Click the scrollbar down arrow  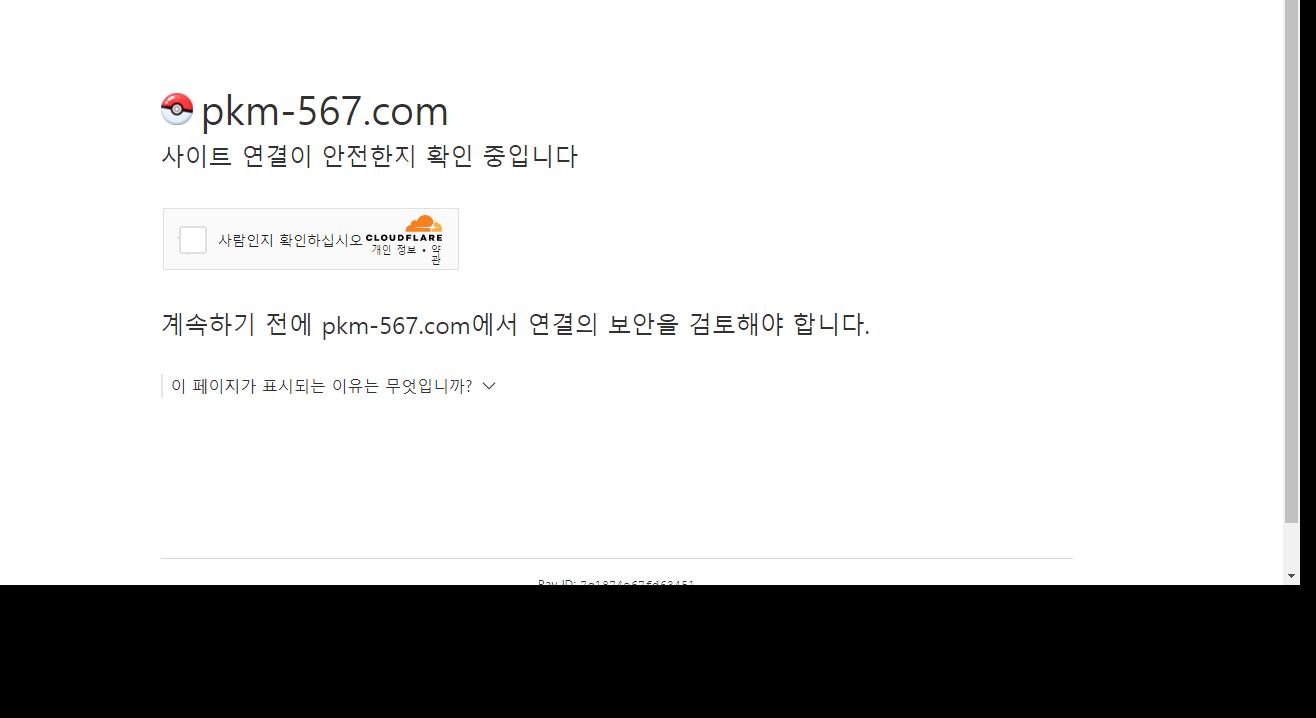click(x=1291, y=576)
